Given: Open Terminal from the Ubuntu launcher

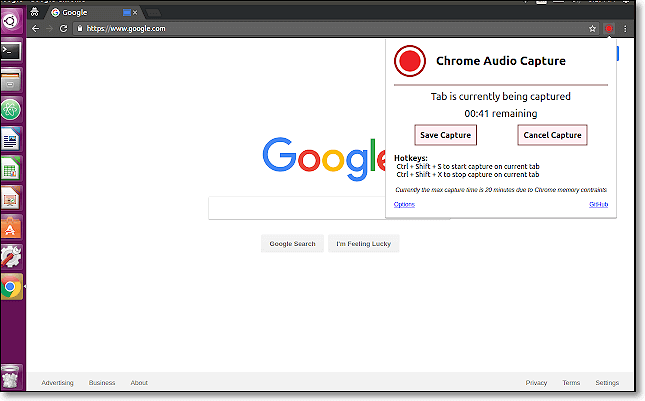Looking at the screenshot, I should point(11,49).
